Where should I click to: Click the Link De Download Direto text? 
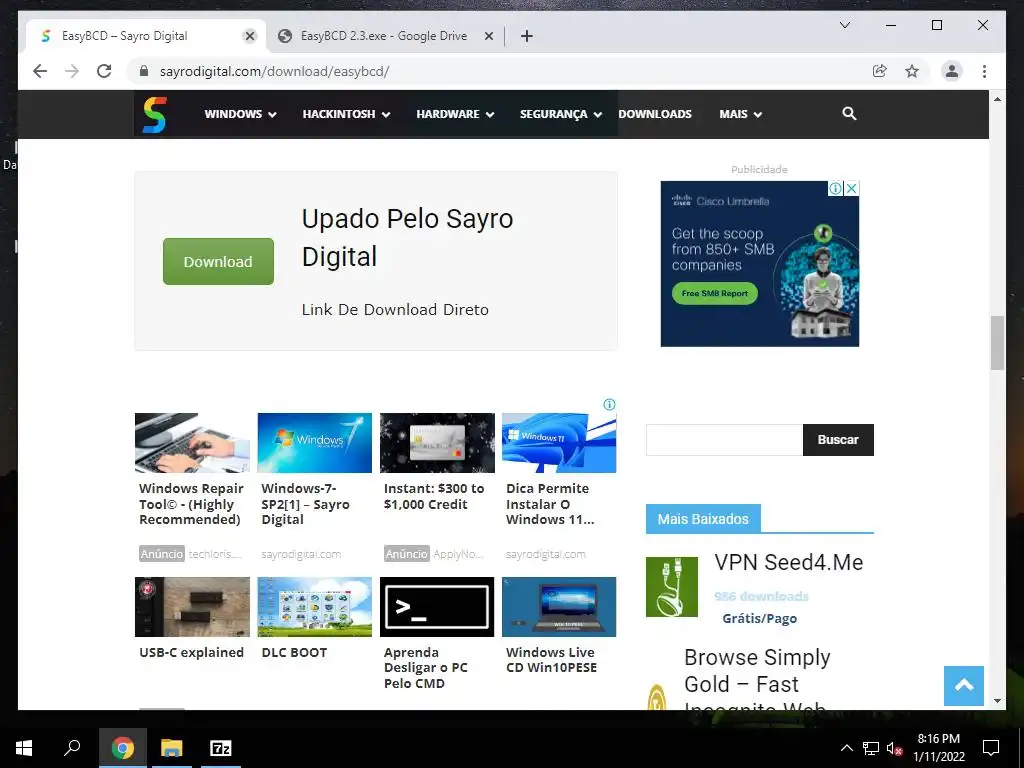395,310
